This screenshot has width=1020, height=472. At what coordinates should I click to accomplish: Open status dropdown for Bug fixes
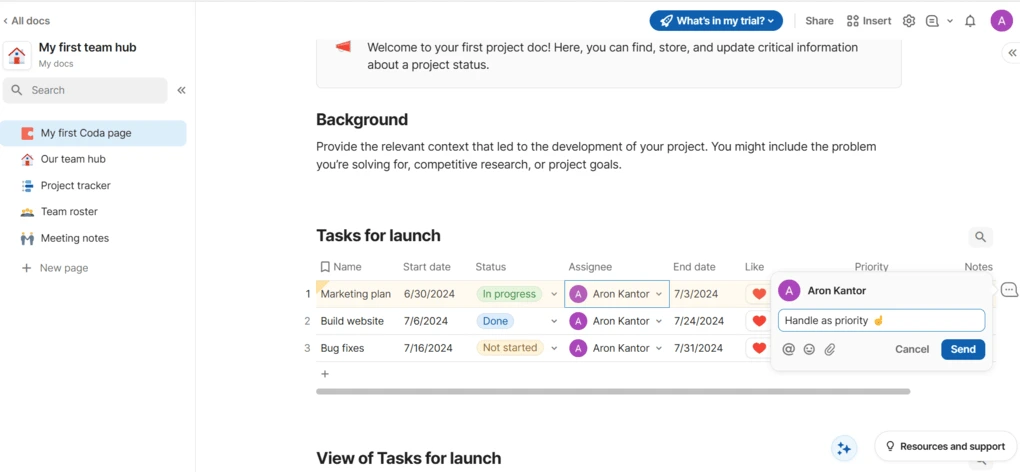[x=554, y=348]
